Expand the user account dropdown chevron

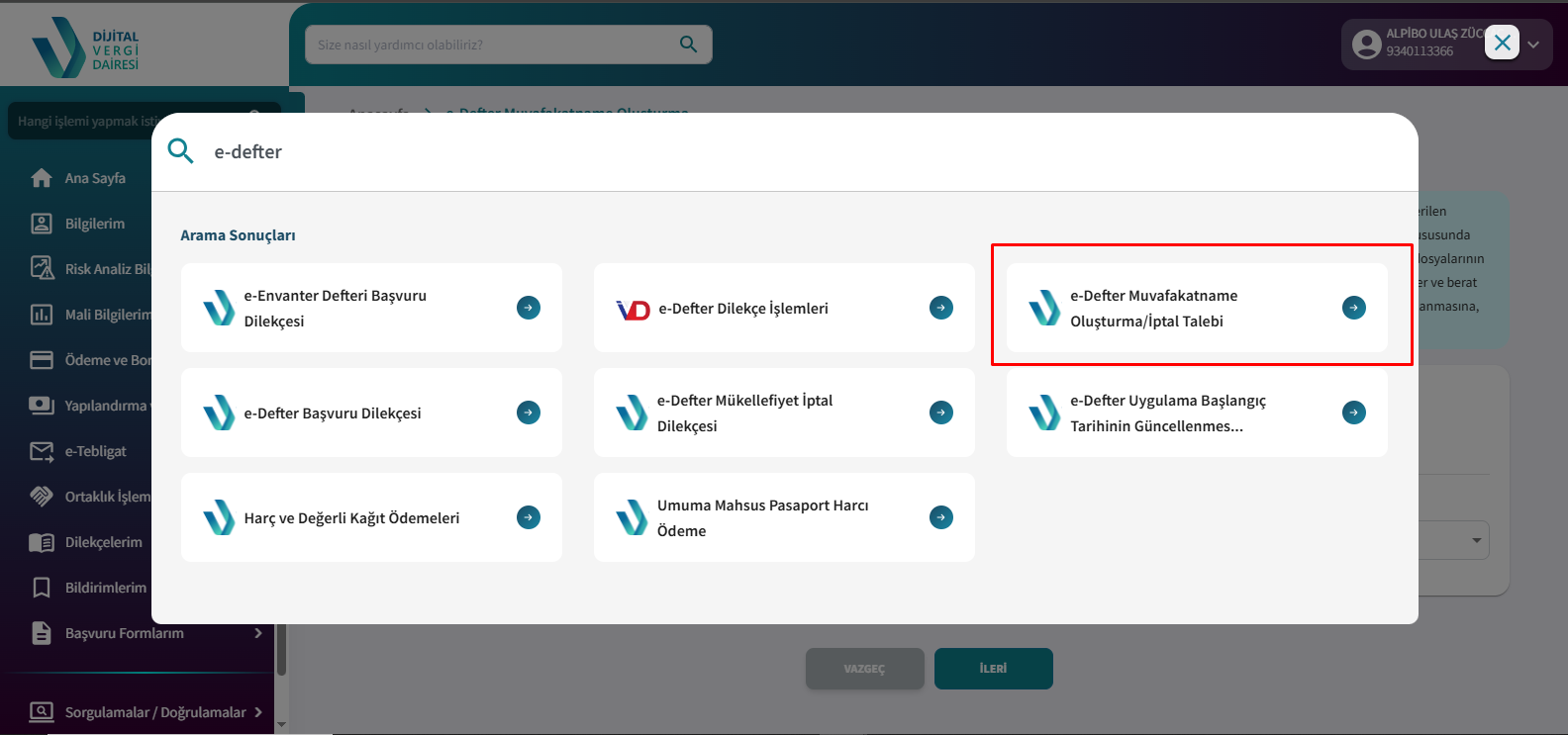pos(1533,45)
